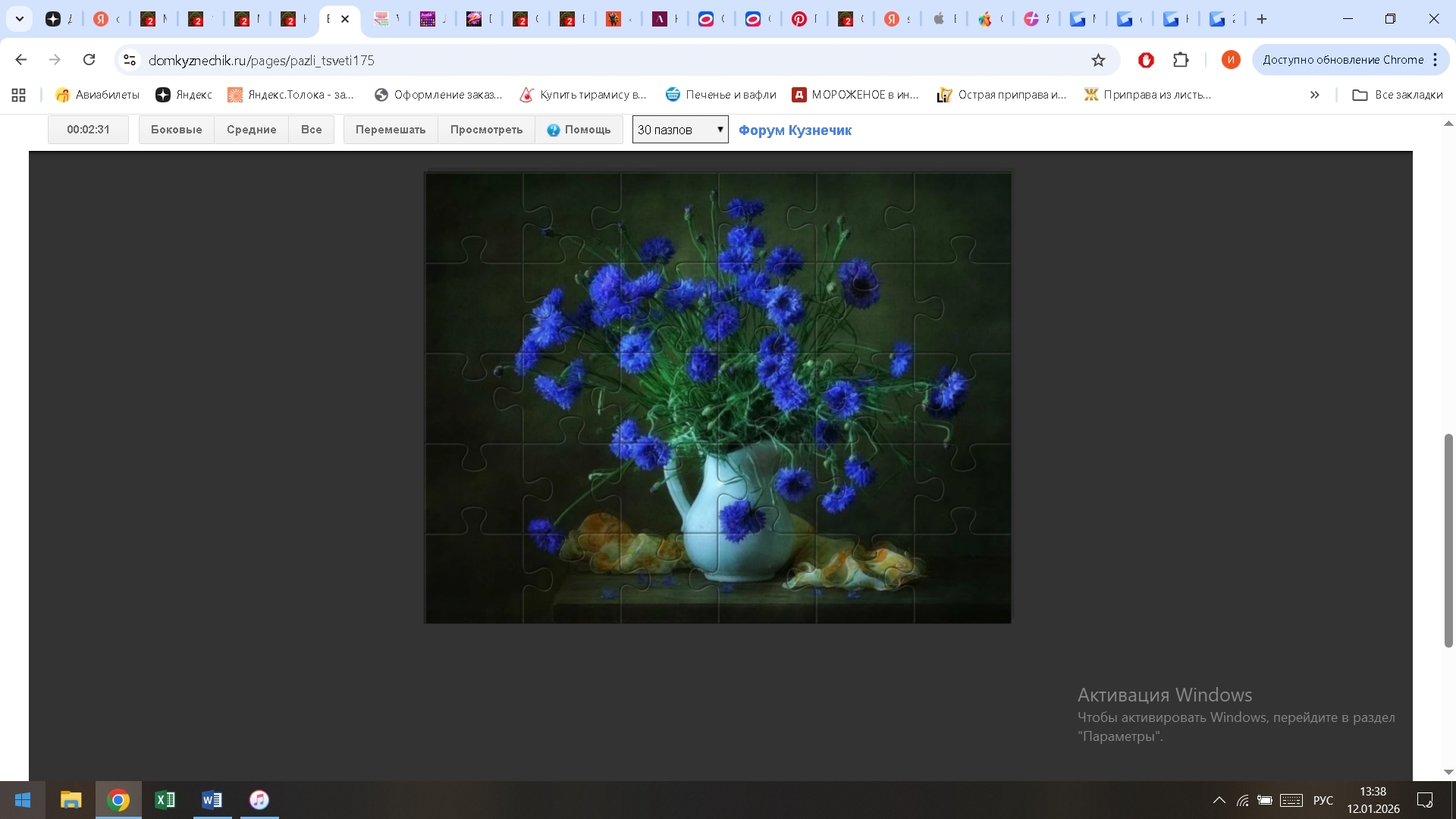Screen dimensions: 1456x819
Task: Bookmark this page with the star icon
Action: 1098,60
